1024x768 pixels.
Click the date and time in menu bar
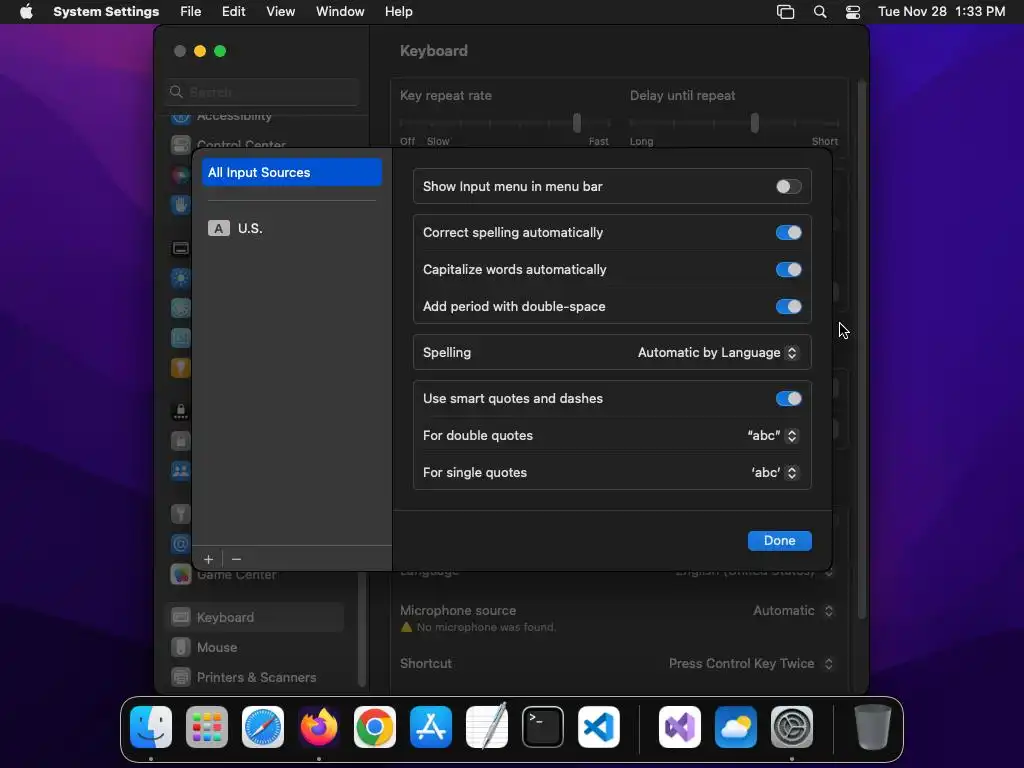pos(941,12)
